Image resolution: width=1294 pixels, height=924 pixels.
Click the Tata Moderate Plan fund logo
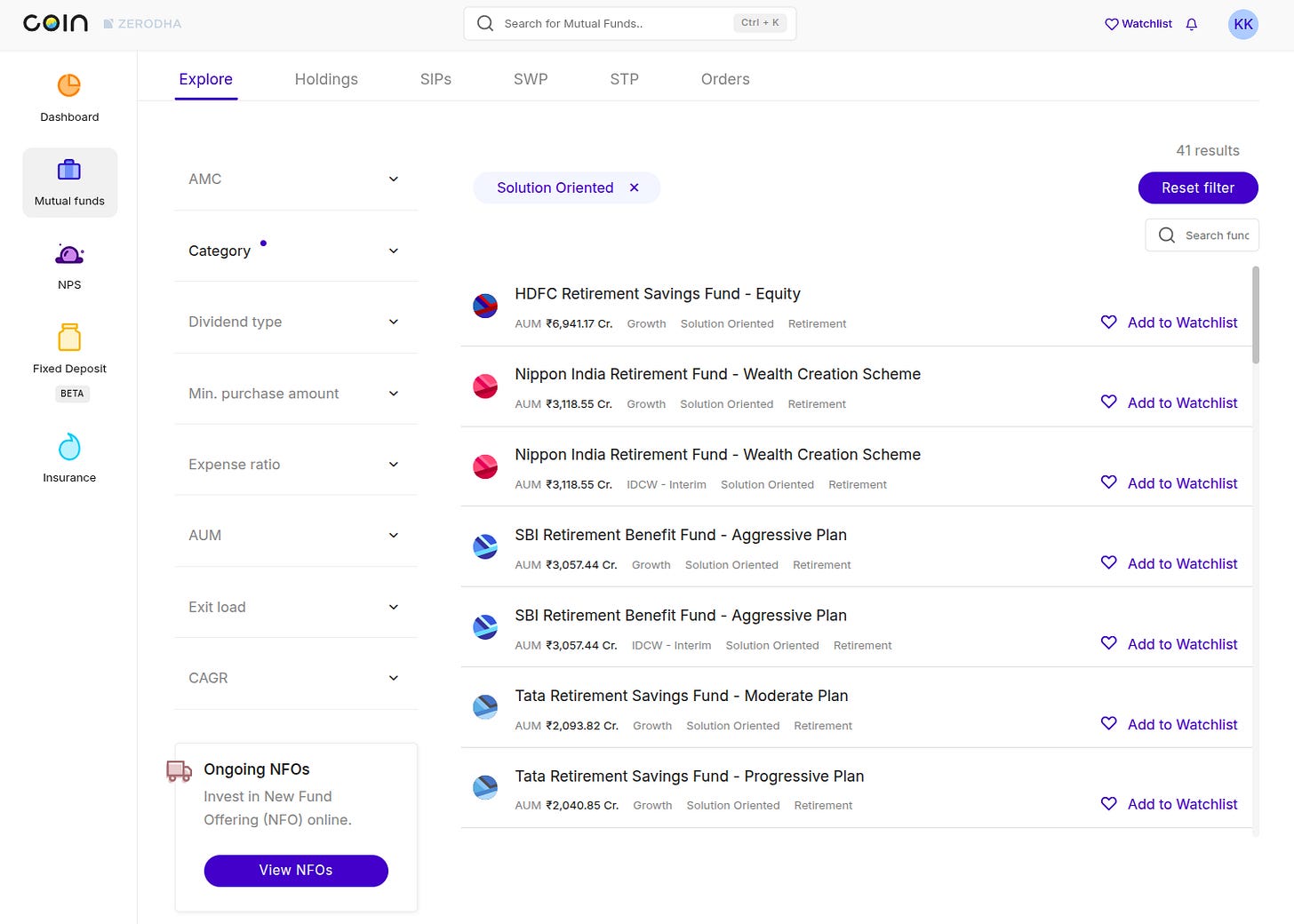coord(485,707)
